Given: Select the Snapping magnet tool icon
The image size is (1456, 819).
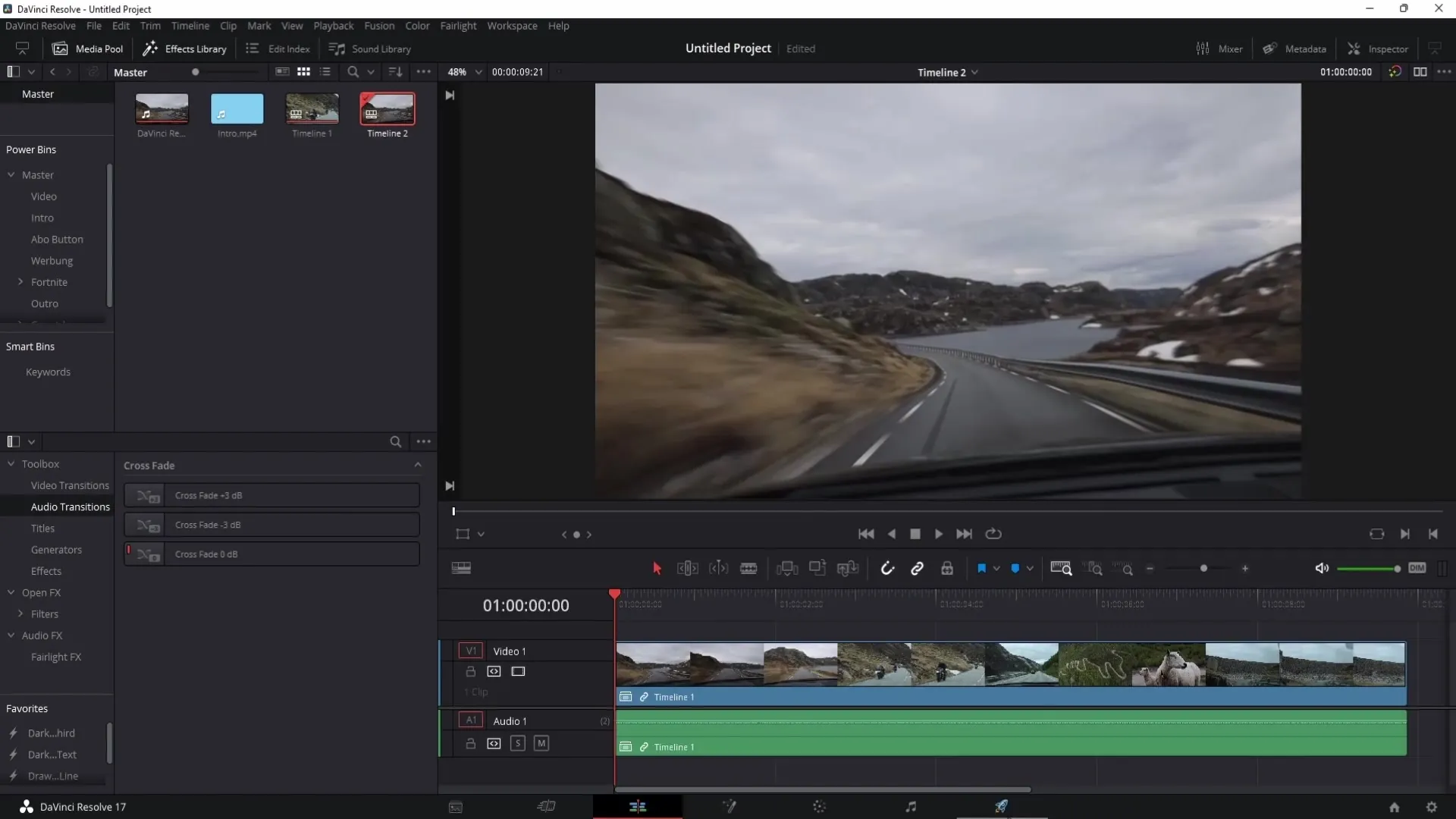Looking at the screenshot, I should pos(887,568).
